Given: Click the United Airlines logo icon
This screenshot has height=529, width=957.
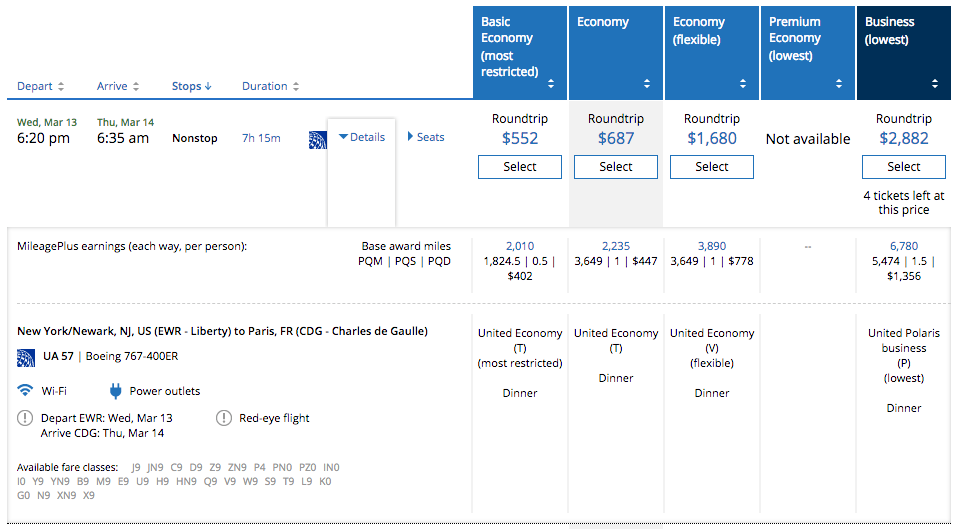Looking at the screenshot, I should point(317,139).
